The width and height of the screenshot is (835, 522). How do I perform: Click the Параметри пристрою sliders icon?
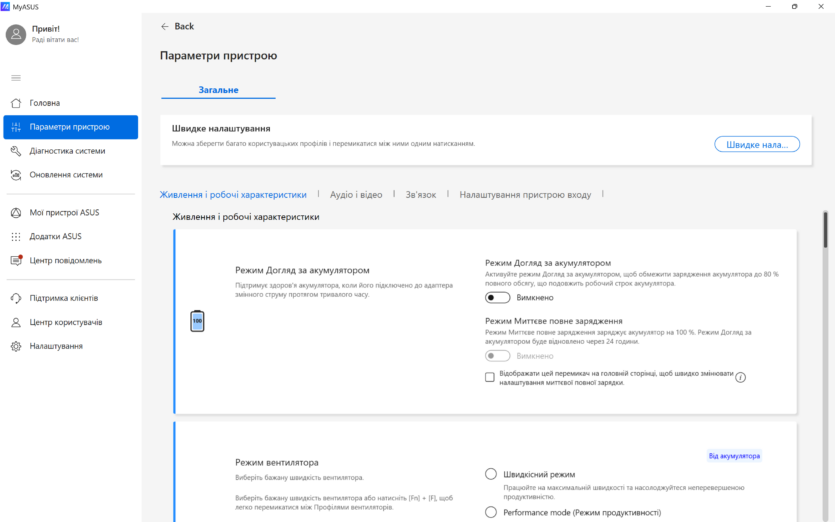(x=16, y=127)
